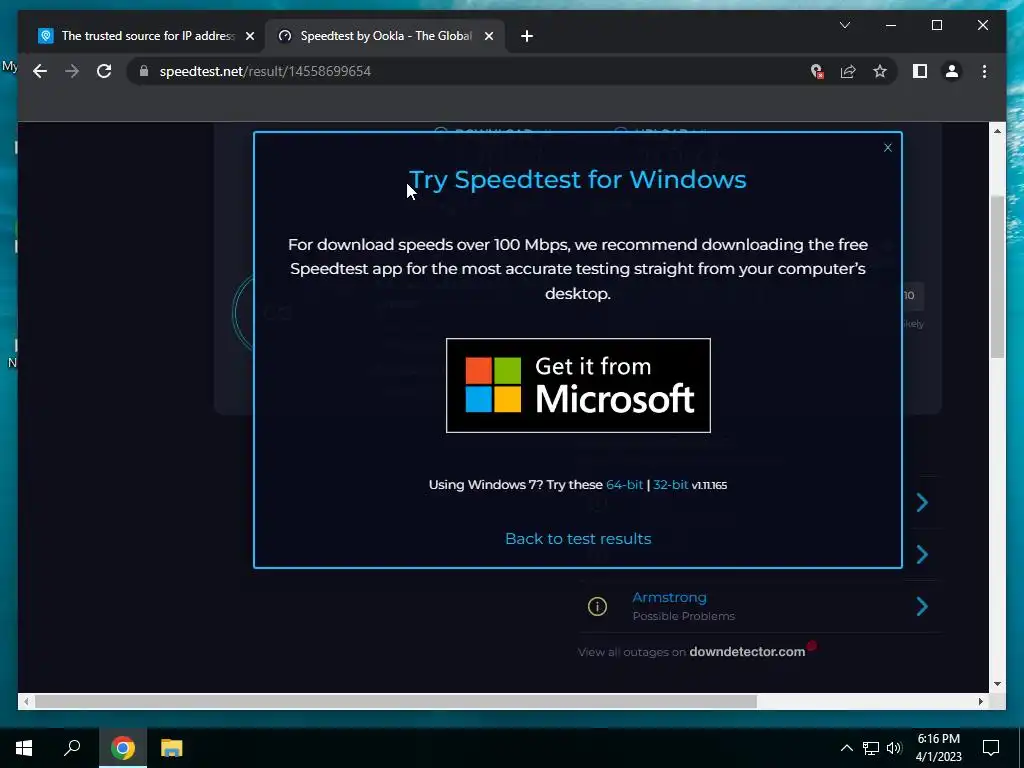The height and width of the screenshot is (768, 1024).
Task: Expand the Armstrong possible problems row
Action: pos(921,607)
